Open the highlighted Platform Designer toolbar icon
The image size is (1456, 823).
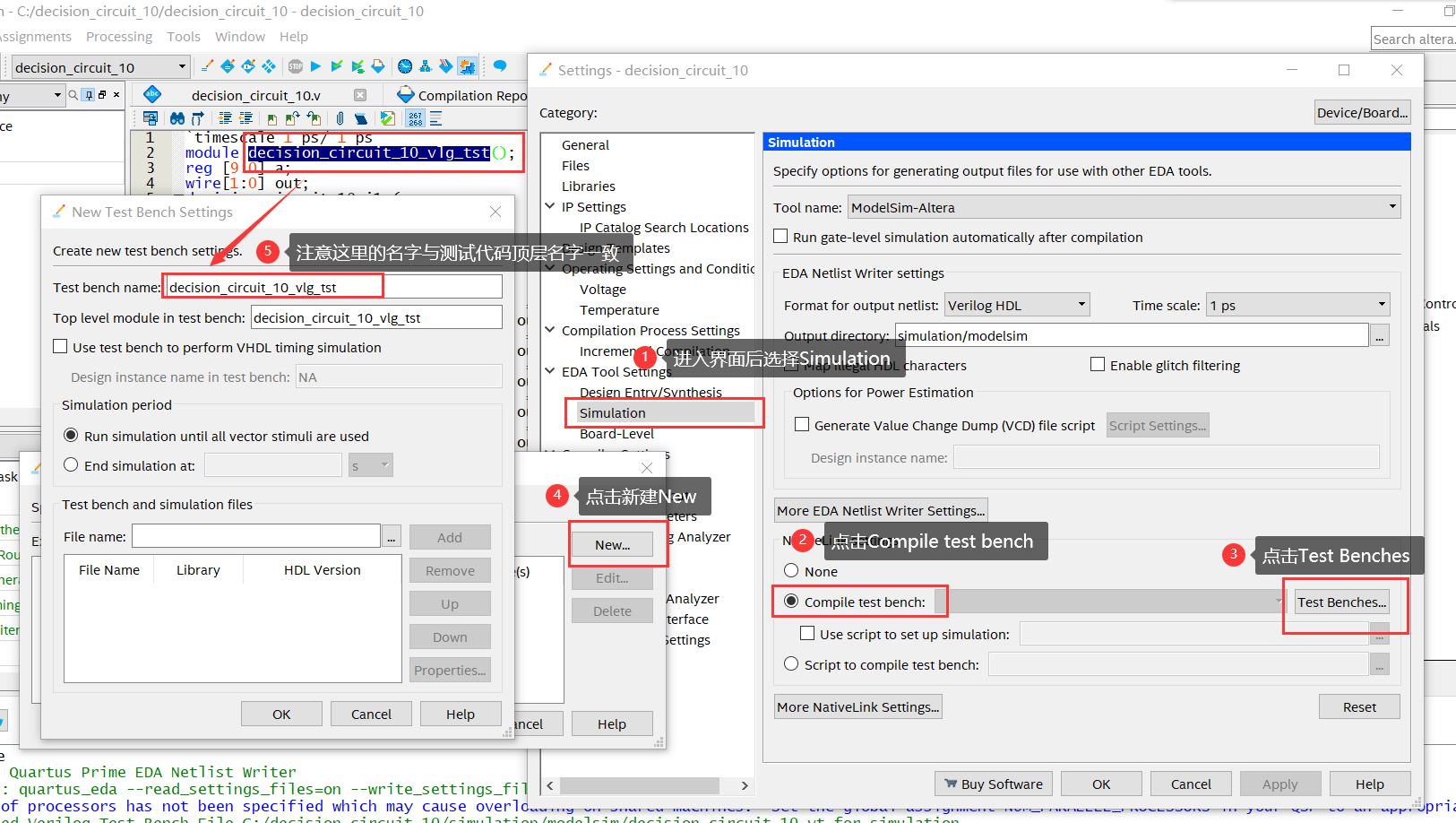pyautogui.click(x=467, y=66)
